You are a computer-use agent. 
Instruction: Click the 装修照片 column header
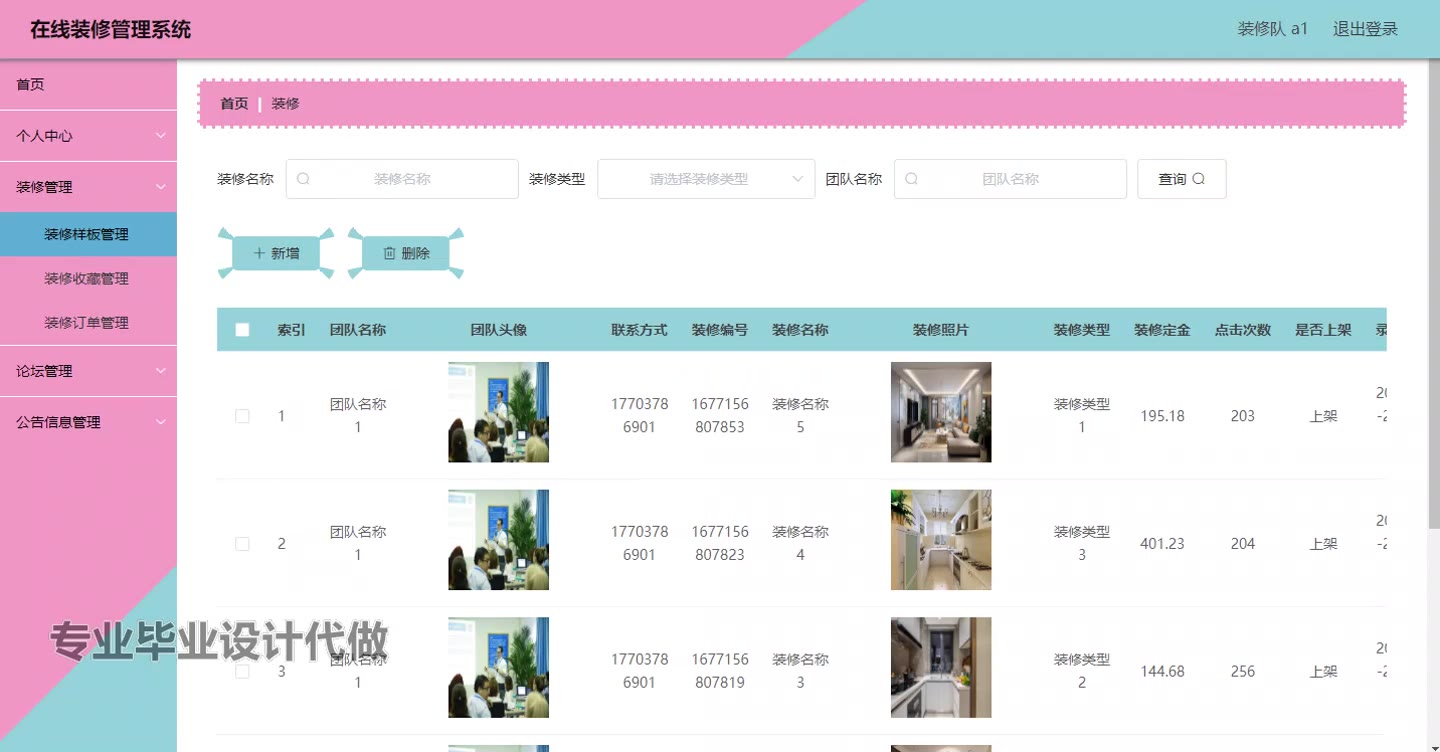pyautogui.click(x=941, y=330)
